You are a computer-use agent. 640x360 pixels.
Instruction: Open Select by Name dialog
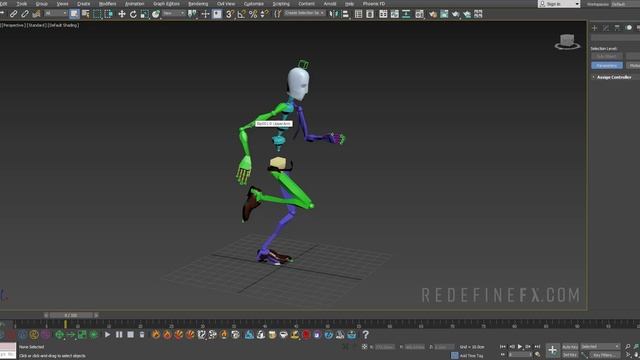pyautogui.click(x=86, y=14)
